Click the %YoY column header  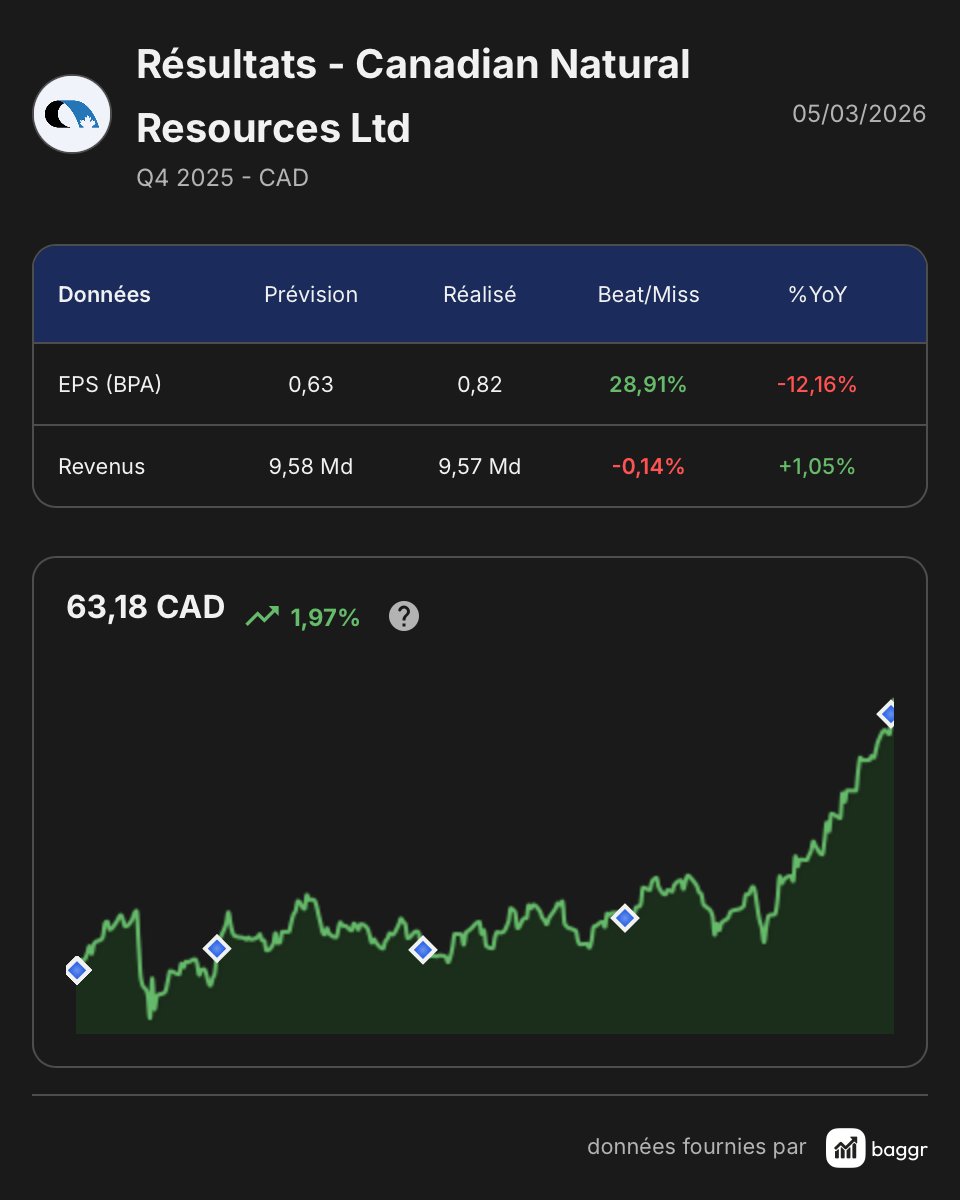click(818, 295)
